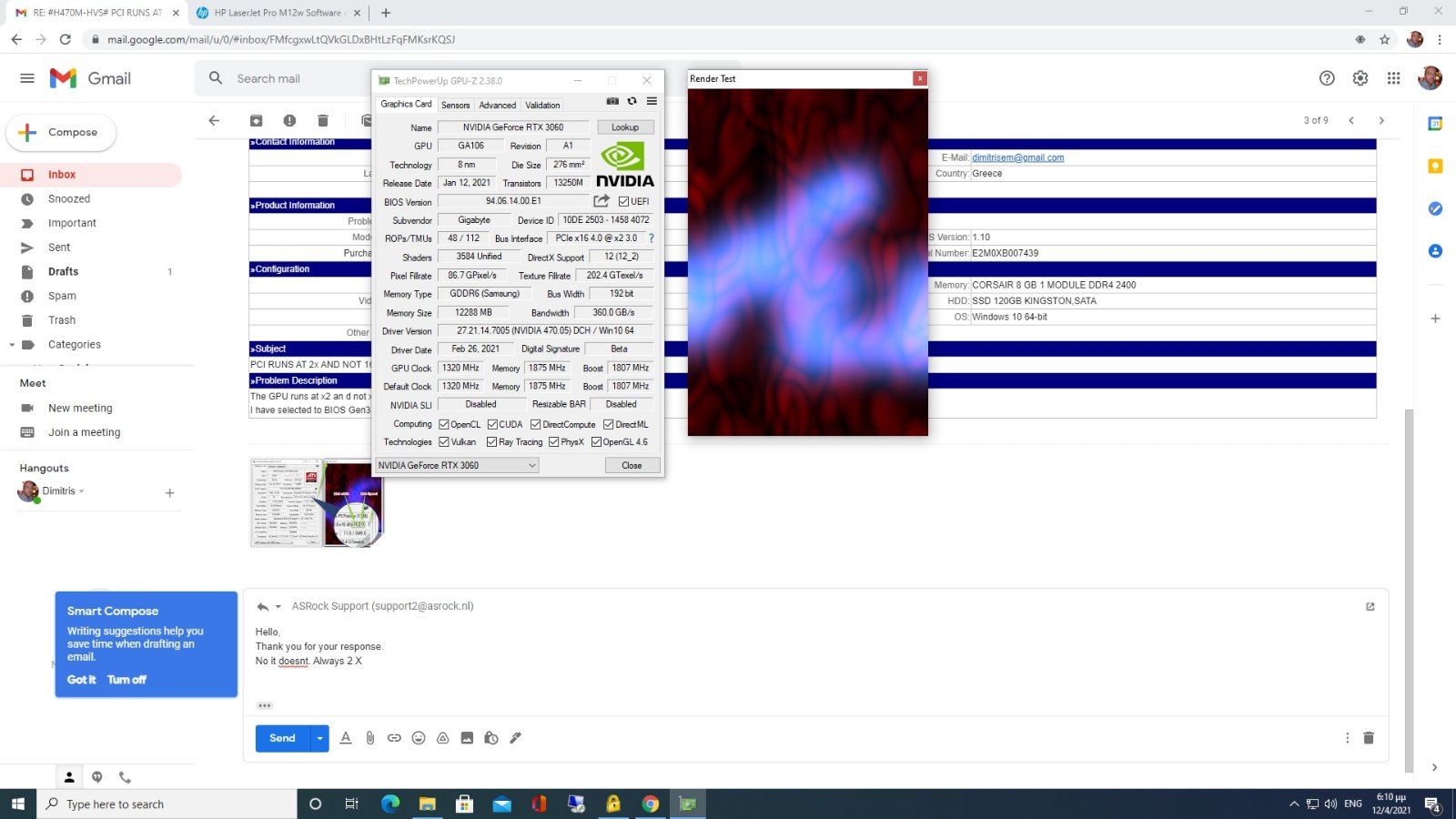Click the Lookup button
The width and height of the screenshot is (1456, 819).
624,127
